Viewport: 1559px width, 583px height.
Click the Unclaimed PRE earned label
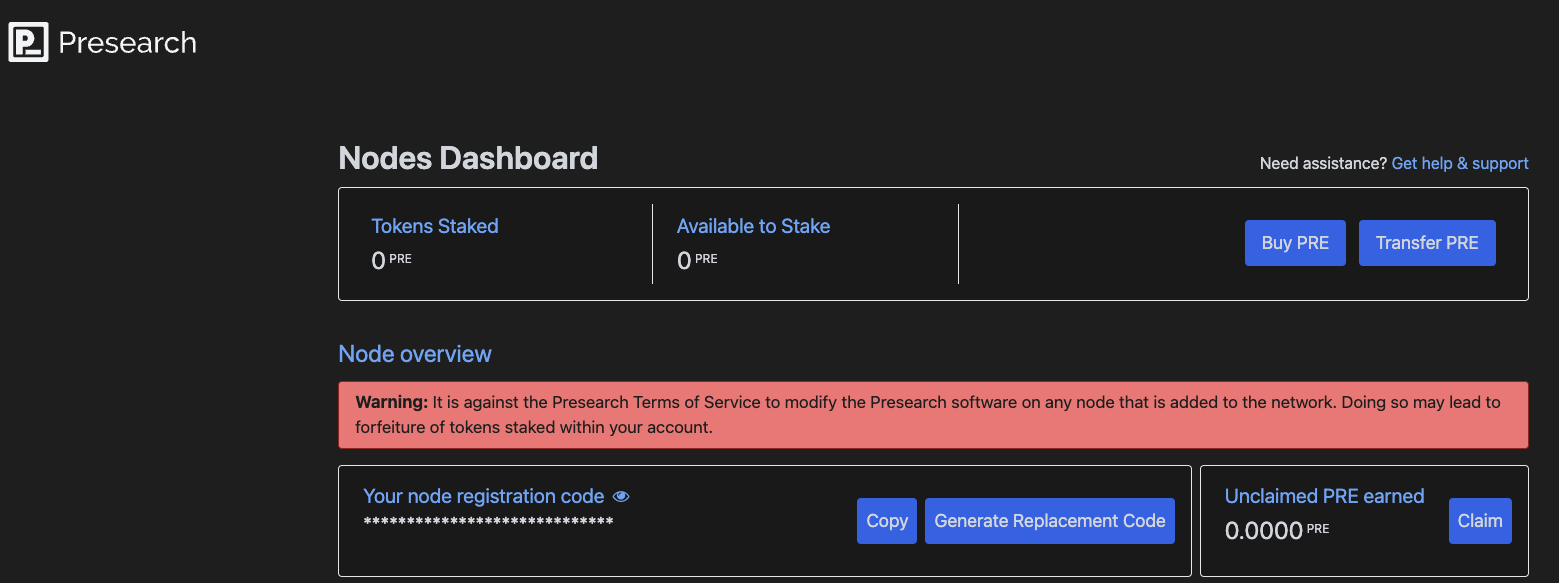click(x=1324, y=496)
